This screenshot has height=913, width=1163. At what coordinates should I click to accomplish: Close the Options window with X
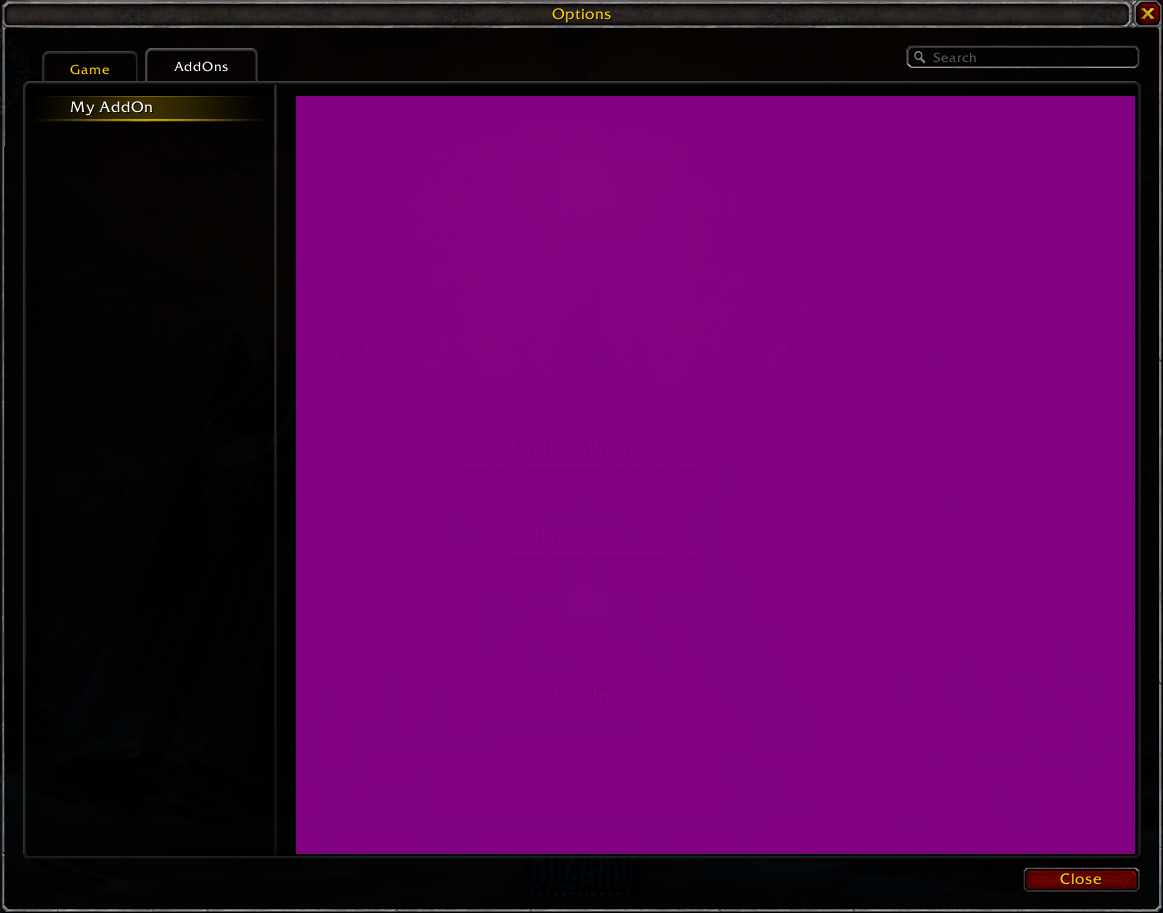(1147, 13)
